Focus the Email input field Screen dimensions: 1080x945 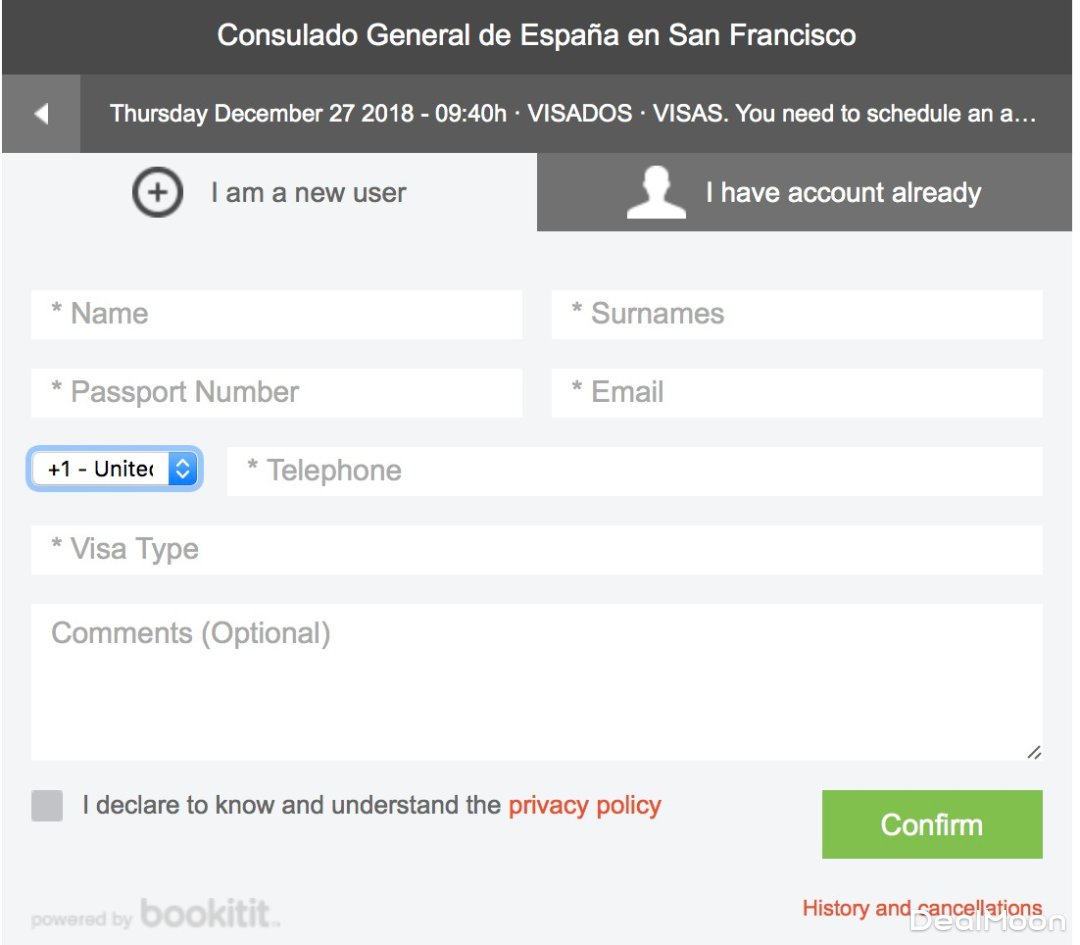797,392
